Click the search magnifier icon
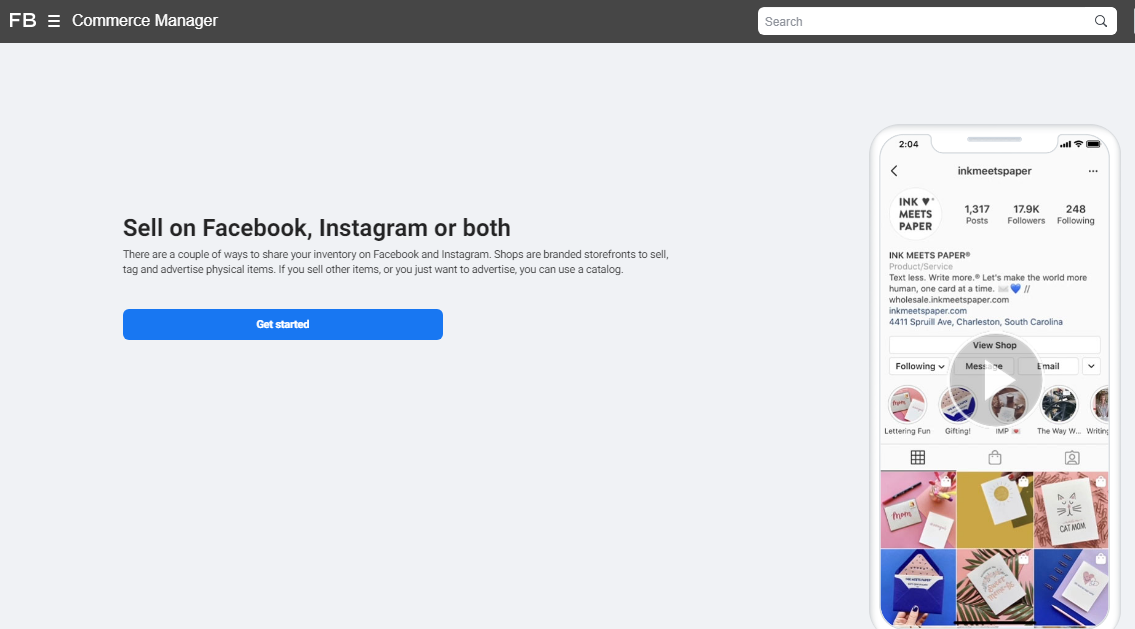This screenshot has height=629, width=1135. coord(1101,21)
